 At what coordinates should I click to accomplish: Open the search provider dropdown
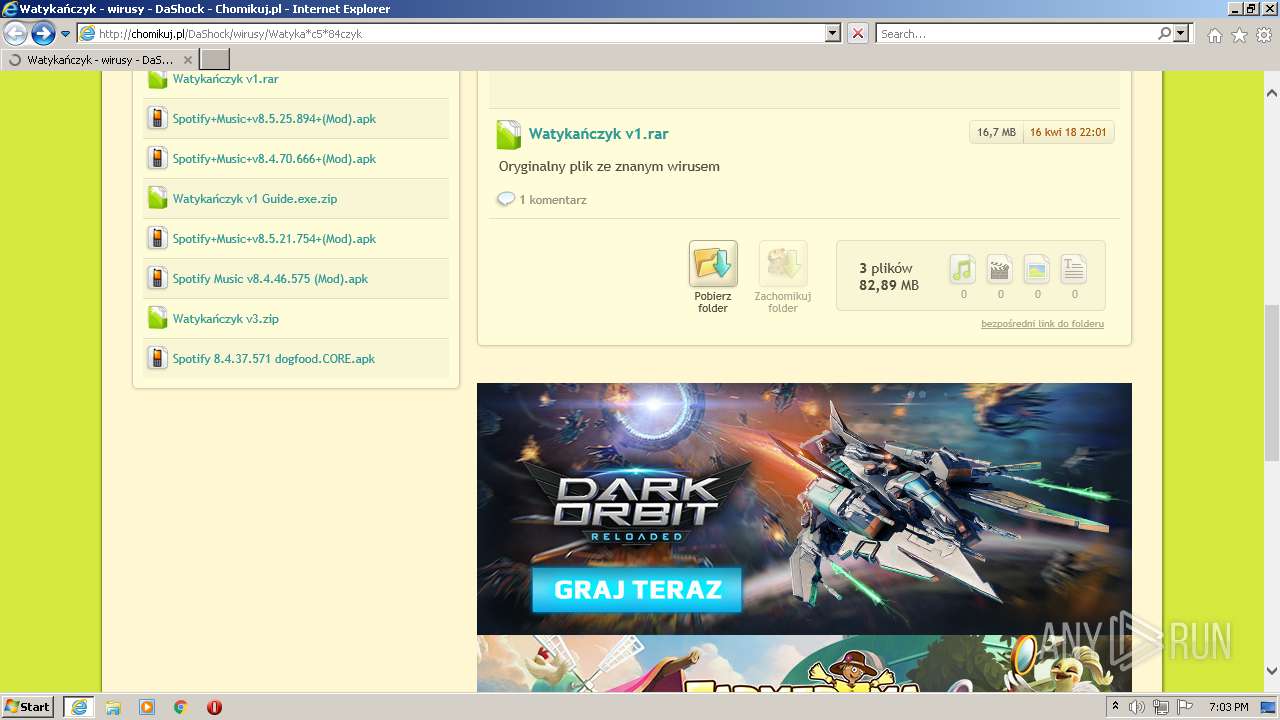1182,33
